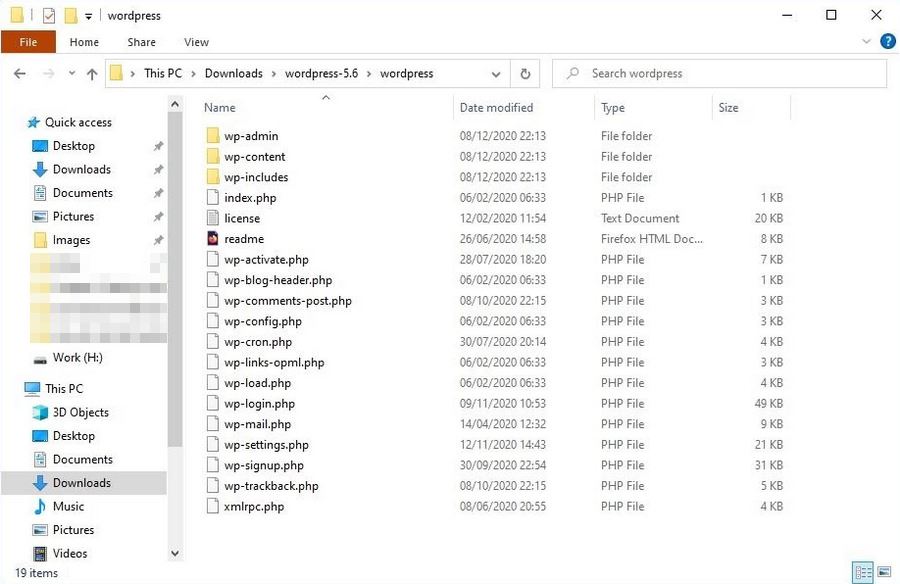This screenshot has height=584, width=900.
Task: Refresh the wordpress folder view
Action: [x=525, y=74]
